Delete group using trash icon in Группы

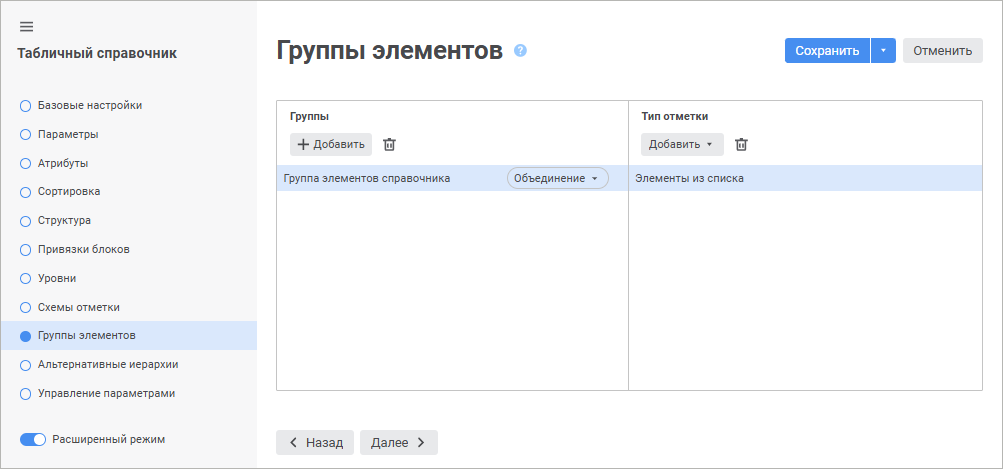pyautogui.click(x=389, y=145)
